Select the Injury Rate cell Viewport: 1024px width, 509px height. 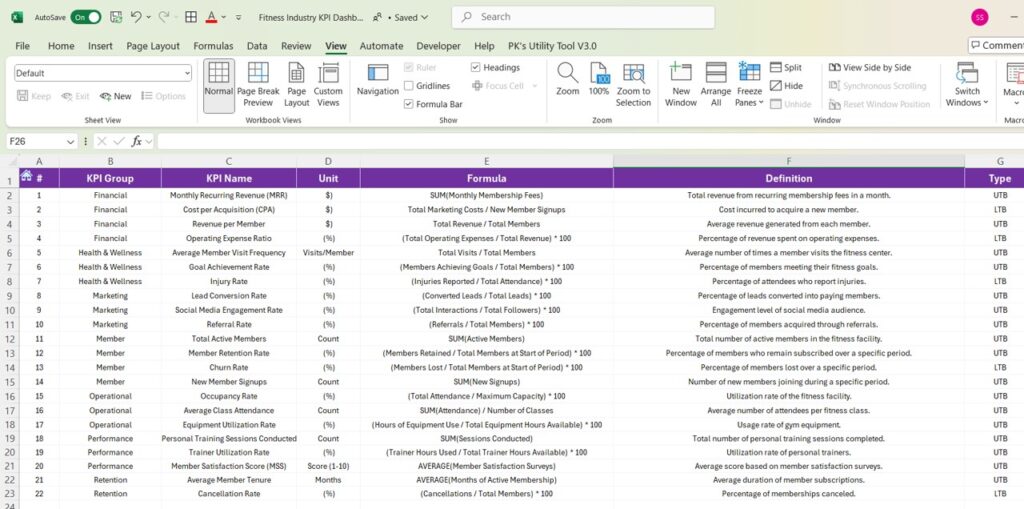pos(229,281)
